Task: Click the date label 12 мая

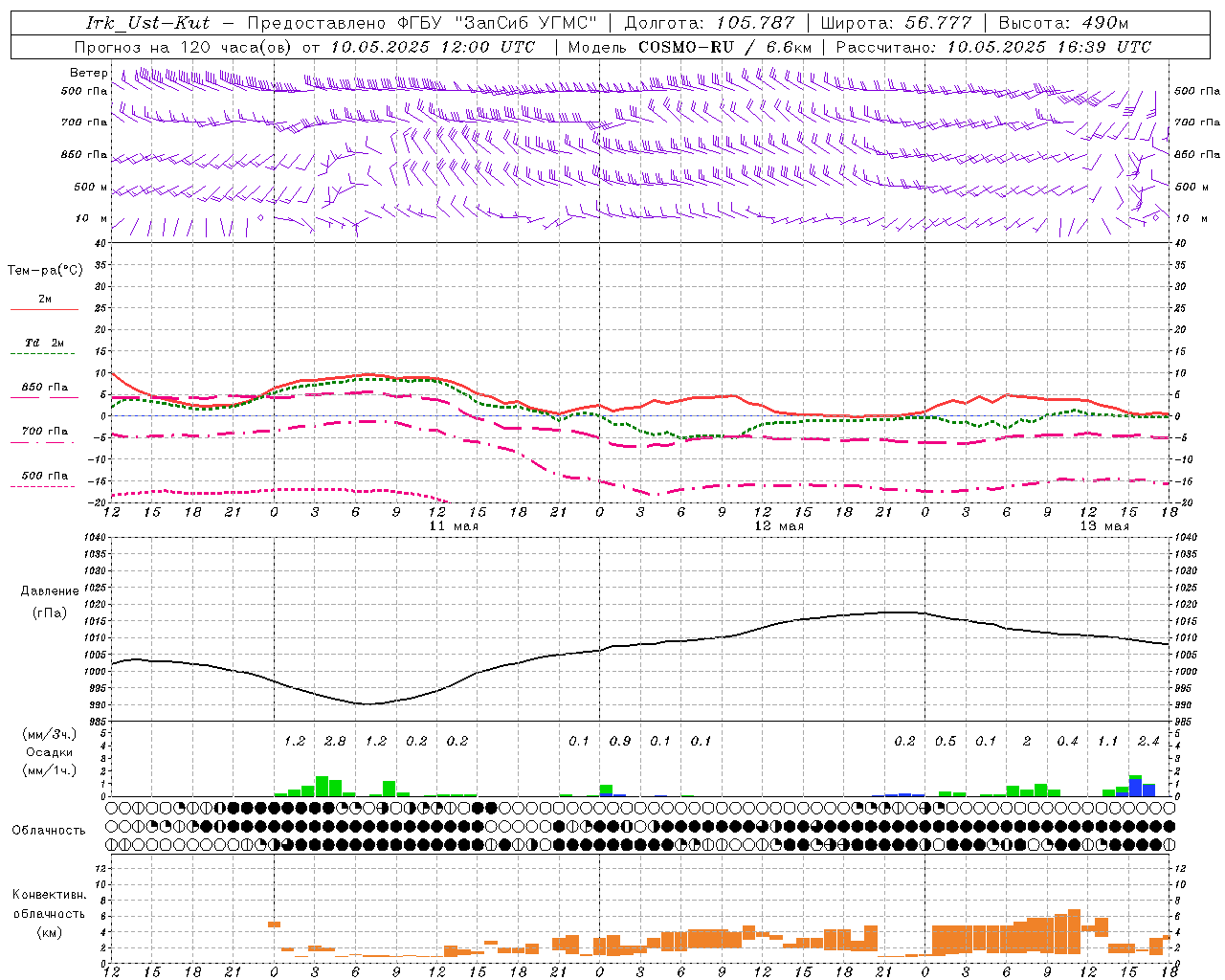Action: click(779, 526)
